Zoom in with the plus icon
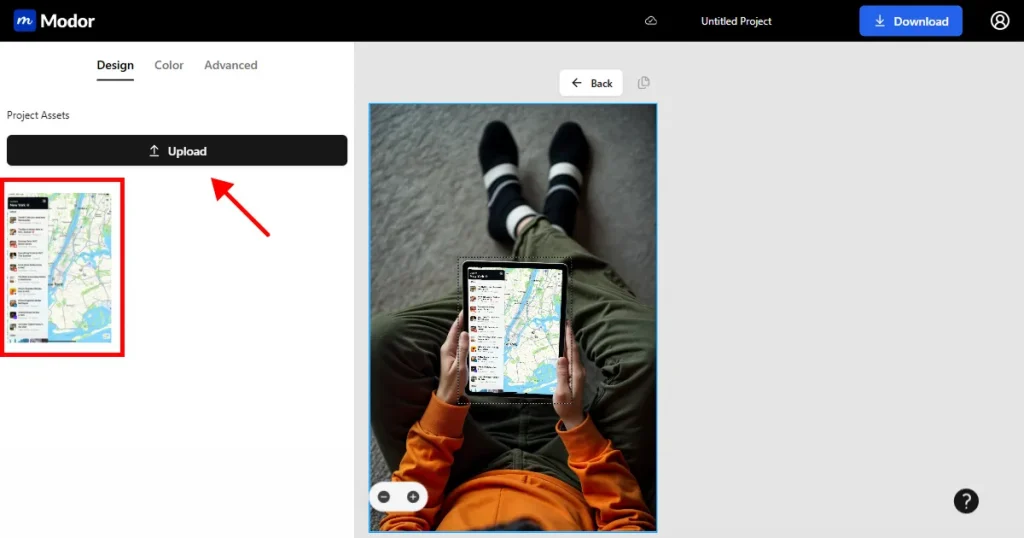1024x538 pixels. (413, 497)
